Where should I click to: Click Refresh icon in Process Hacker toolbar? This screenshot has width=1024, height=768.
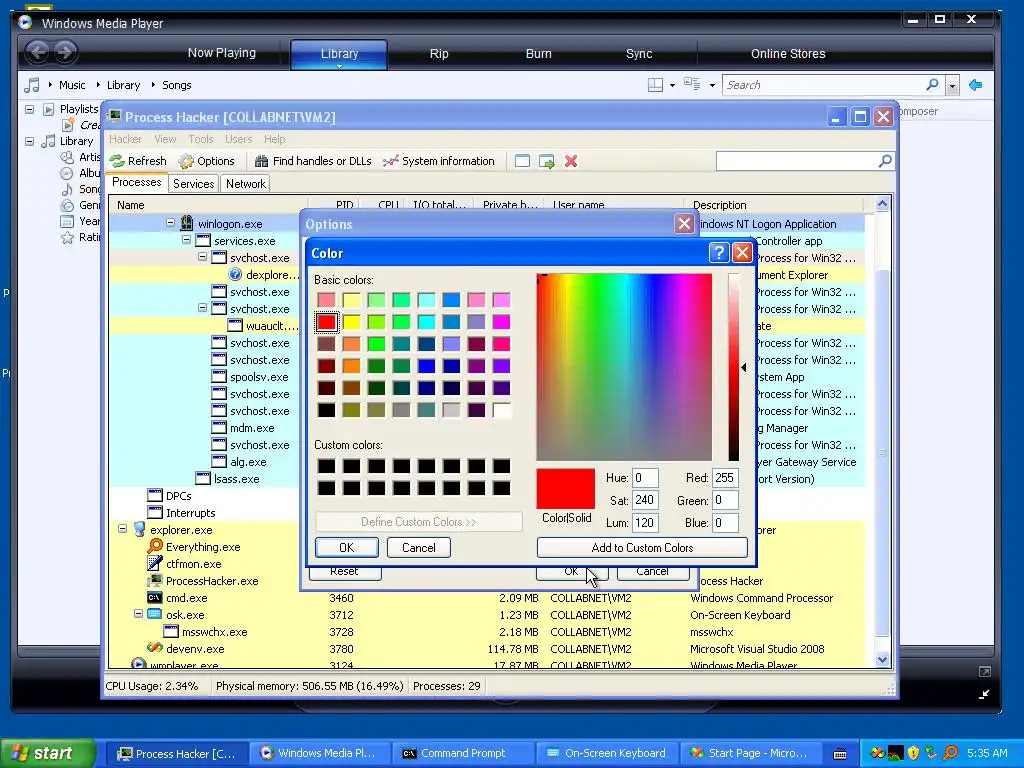pos(117,161)
